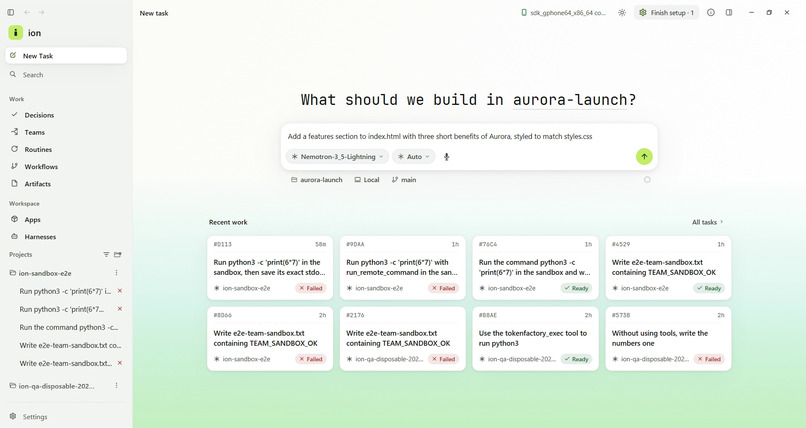Image resolution: width=806 pixels, height=428 pixels.
Task: Open the All tasks link
Action: point(708,222)
